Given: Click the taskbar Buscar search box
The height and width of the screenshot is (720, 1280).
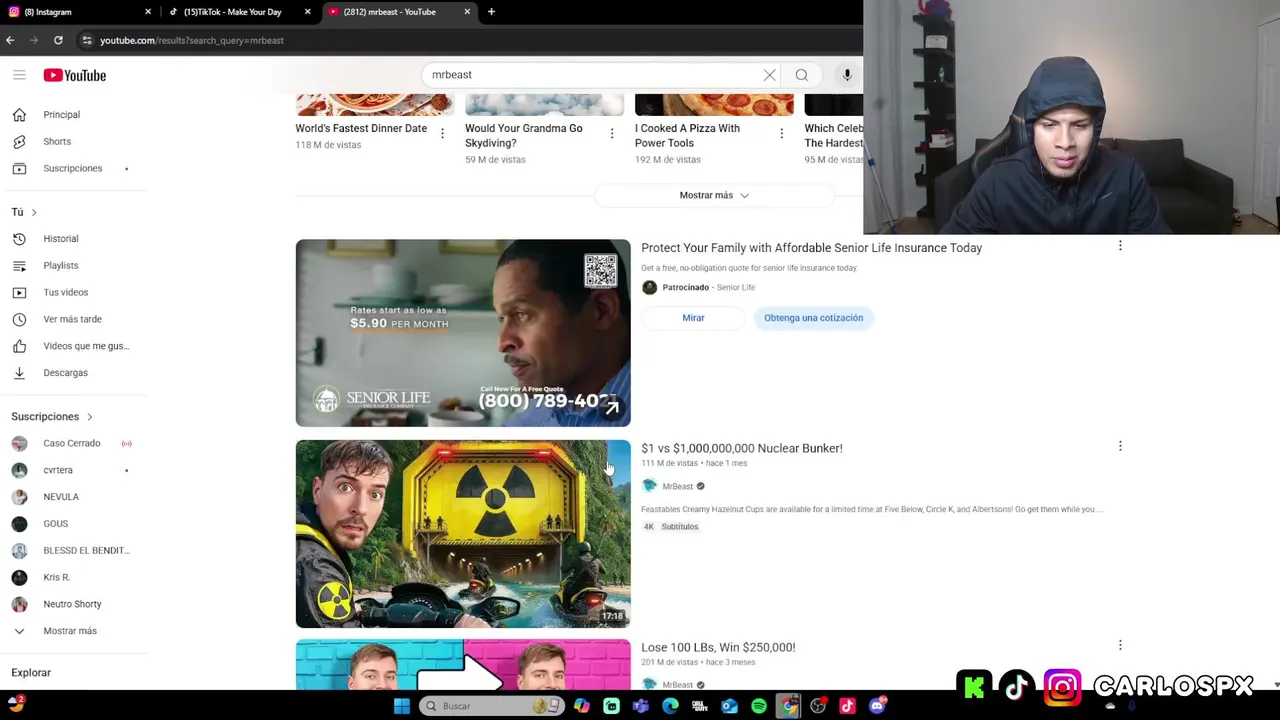Looking at the screenshot, I should coord(491,706).
